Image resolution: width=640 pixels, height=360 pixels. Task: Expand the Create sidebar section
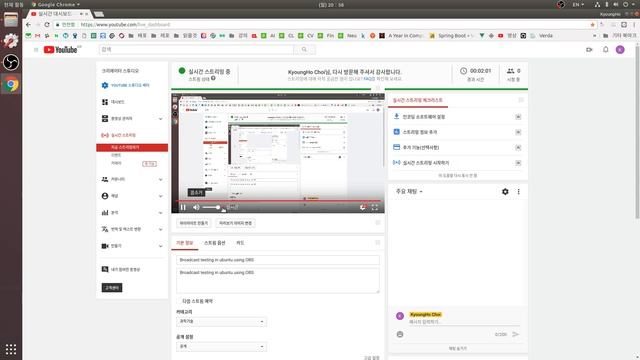tap(160, 246)
